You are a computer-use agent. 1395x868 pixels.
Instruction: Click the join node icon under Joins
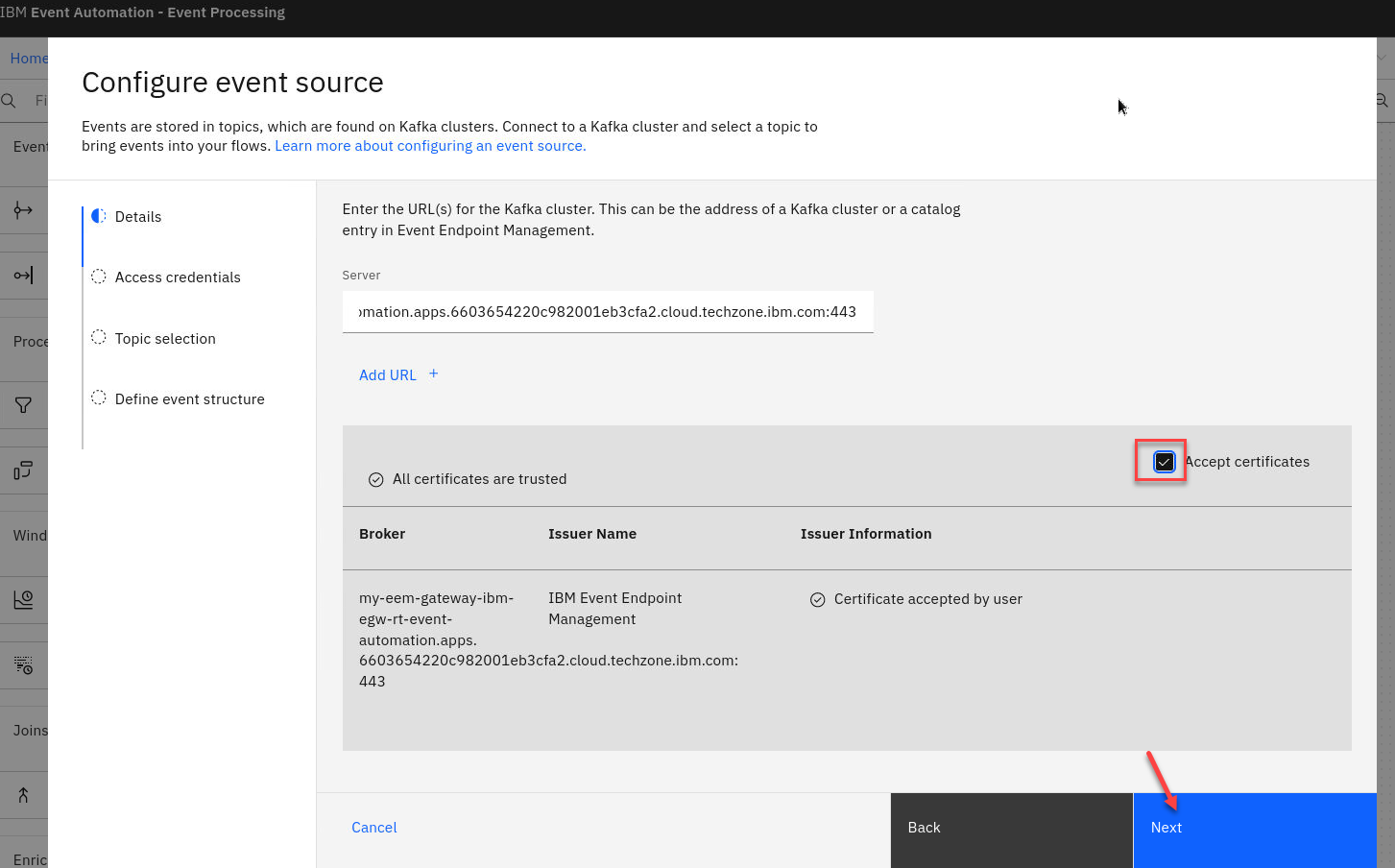23,795
